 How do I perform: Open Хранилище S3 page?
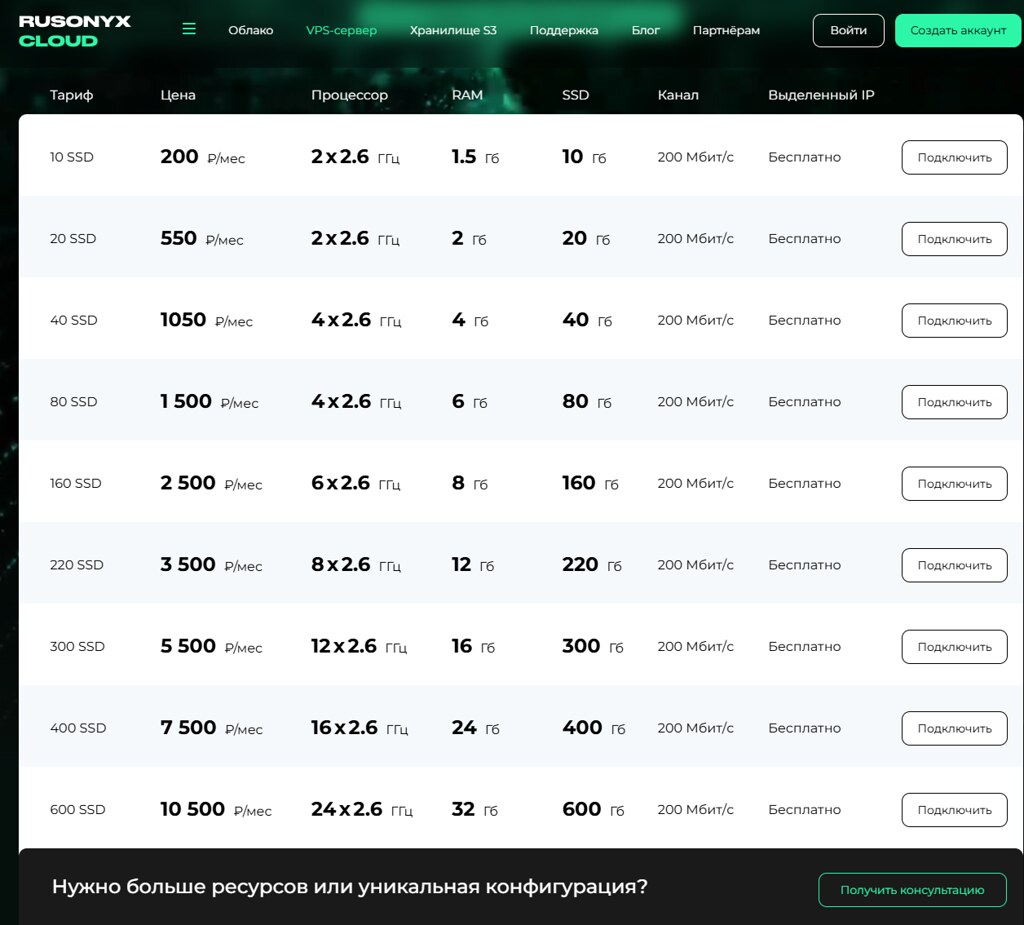(x=453, y=30)
